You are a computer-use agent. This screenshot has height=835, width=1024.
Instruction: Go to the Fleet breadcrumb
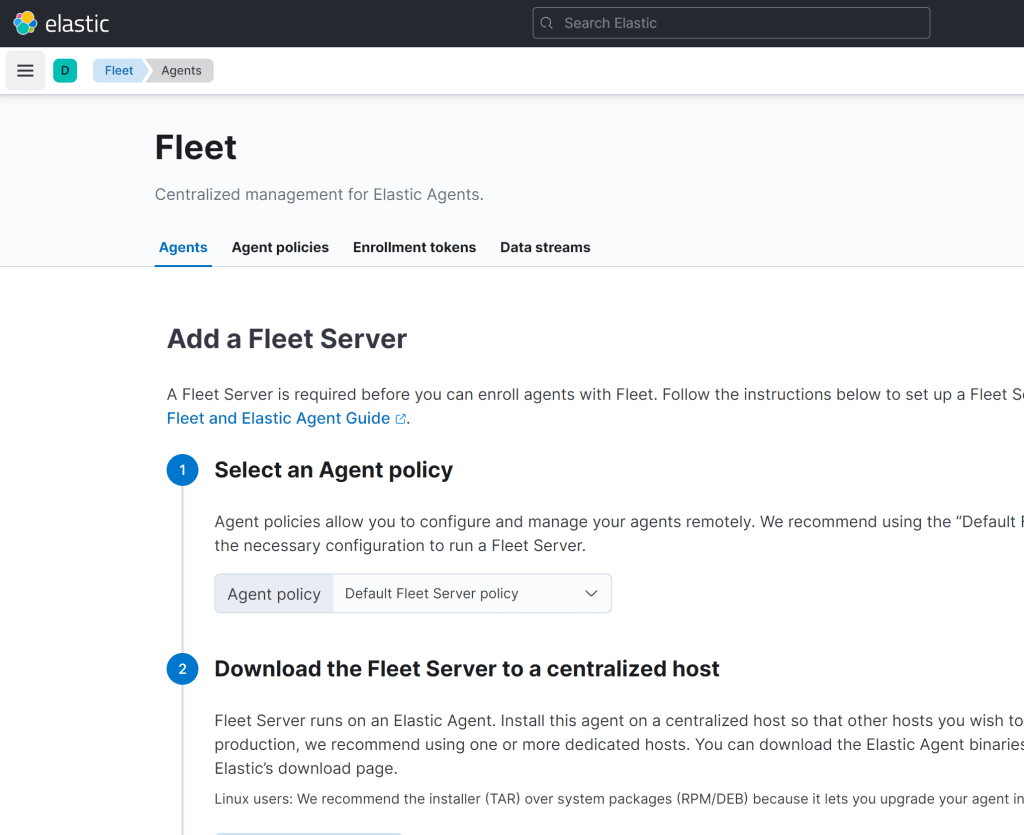click(x=118, y=71)
